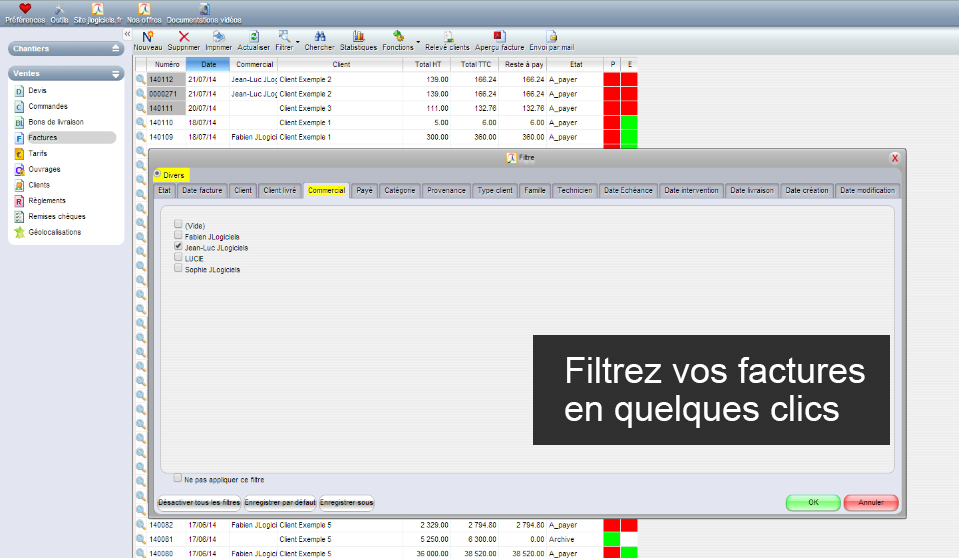The image size is (959, 558).
Task: Close the Filtre dialog
Action: point(895,158)
